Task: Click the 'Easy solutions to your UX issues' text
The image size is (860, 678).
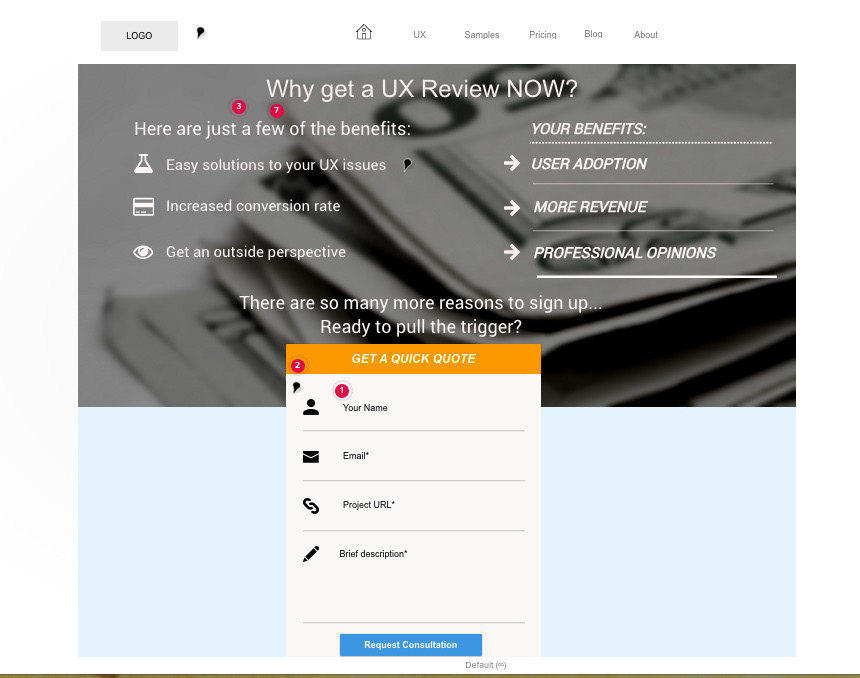Action: [276, 165]
